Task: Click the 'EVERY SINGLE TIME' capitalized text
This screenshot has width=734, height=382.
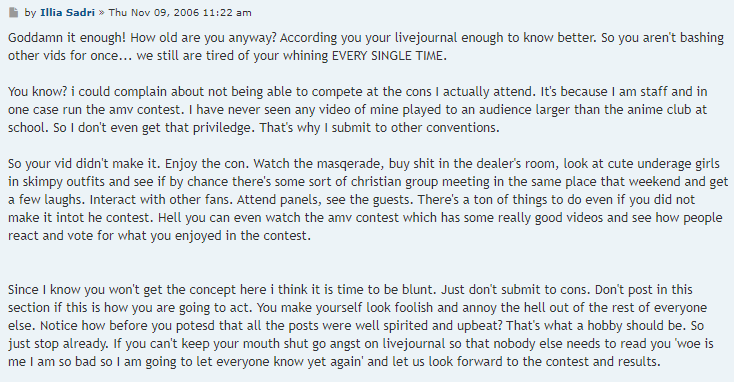Action: coord(387,56)
